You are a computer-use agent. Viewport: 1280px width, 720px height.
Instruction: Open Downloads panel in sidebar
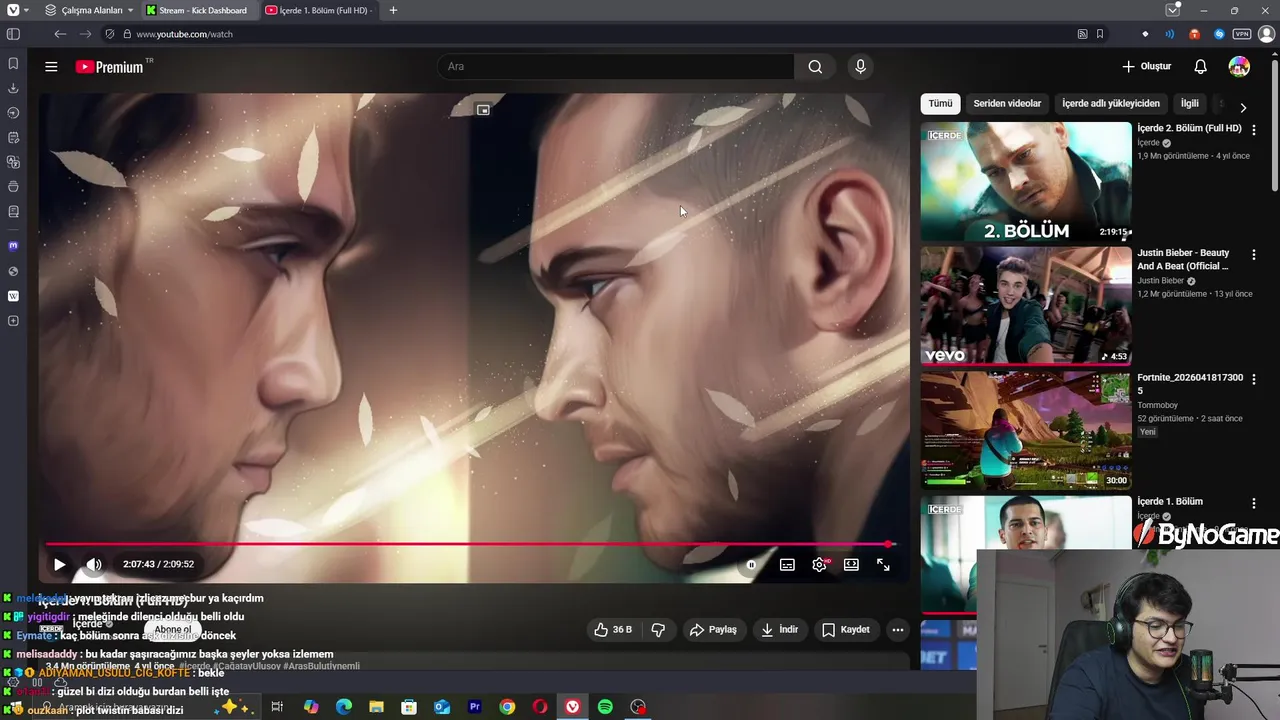click(13, 88)
